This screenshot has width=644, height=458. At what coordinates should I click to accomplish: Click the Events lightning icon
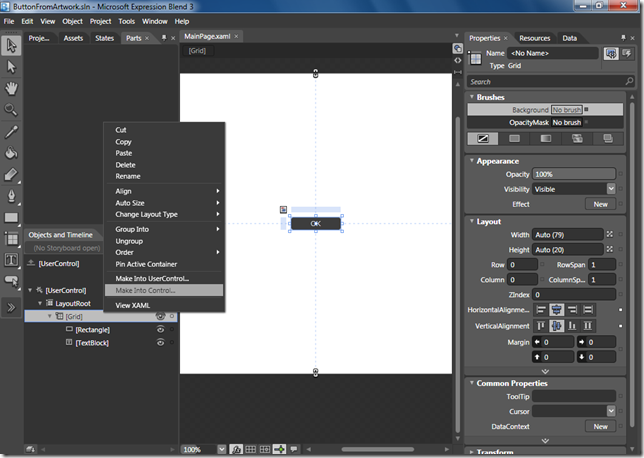tap(627, 53)
